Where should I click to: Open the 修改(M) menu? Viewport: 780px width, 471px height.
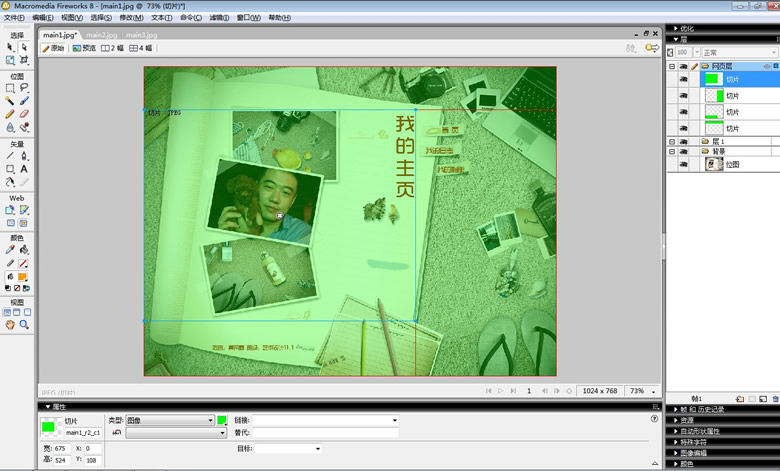click(x=131, y=18)
